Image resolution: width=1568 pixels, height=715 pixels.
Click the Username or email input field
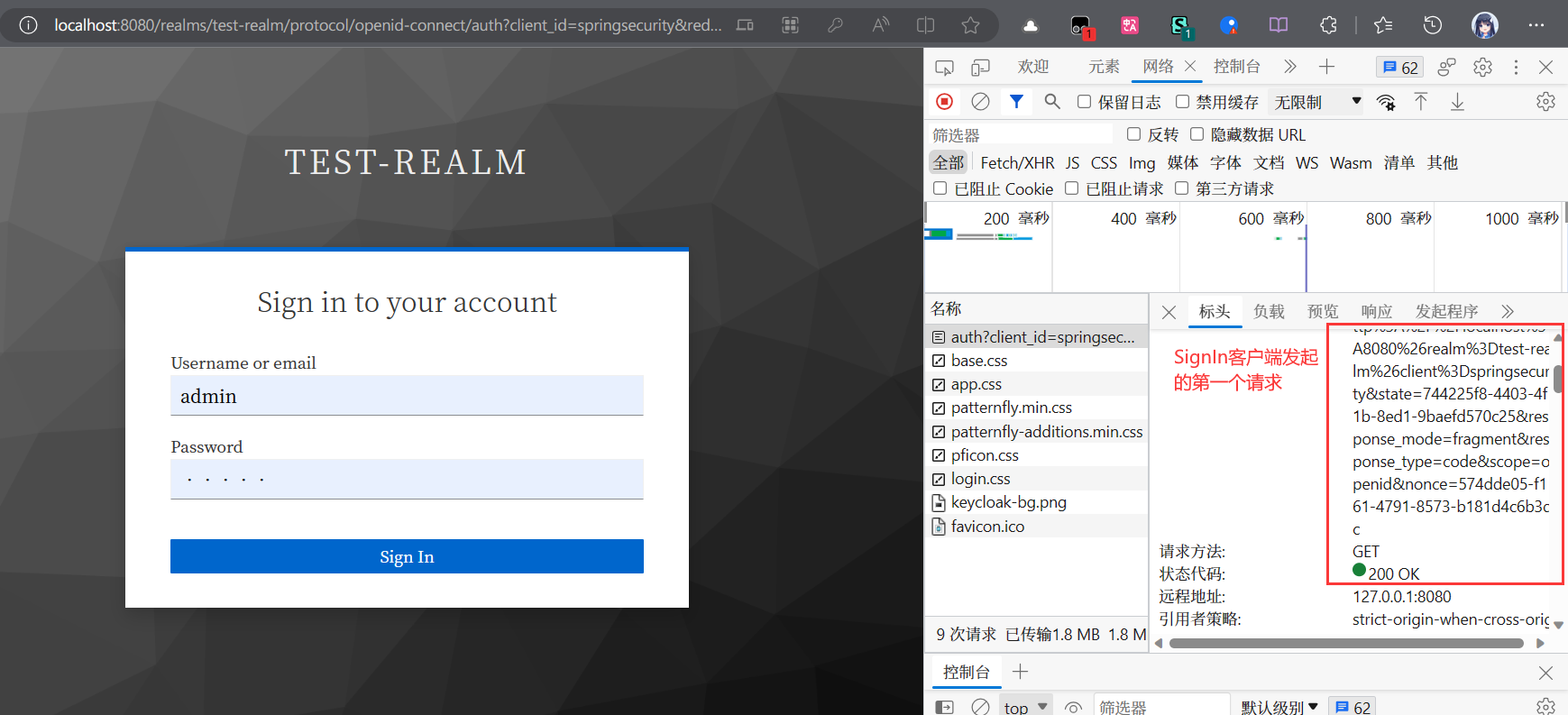tap(407, 396)
